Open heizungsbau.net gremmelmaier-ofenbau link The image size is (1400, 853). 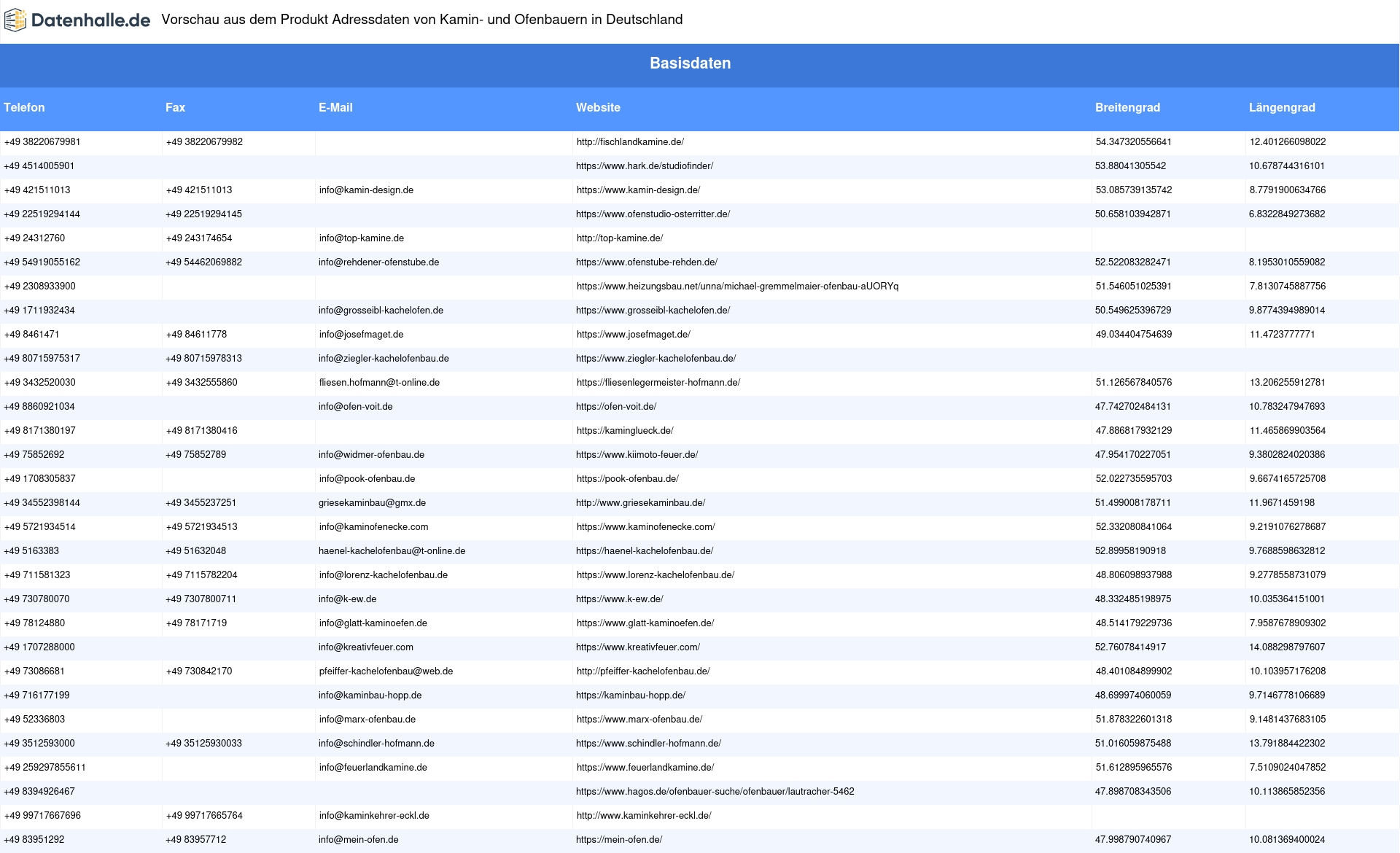(737, 287)
